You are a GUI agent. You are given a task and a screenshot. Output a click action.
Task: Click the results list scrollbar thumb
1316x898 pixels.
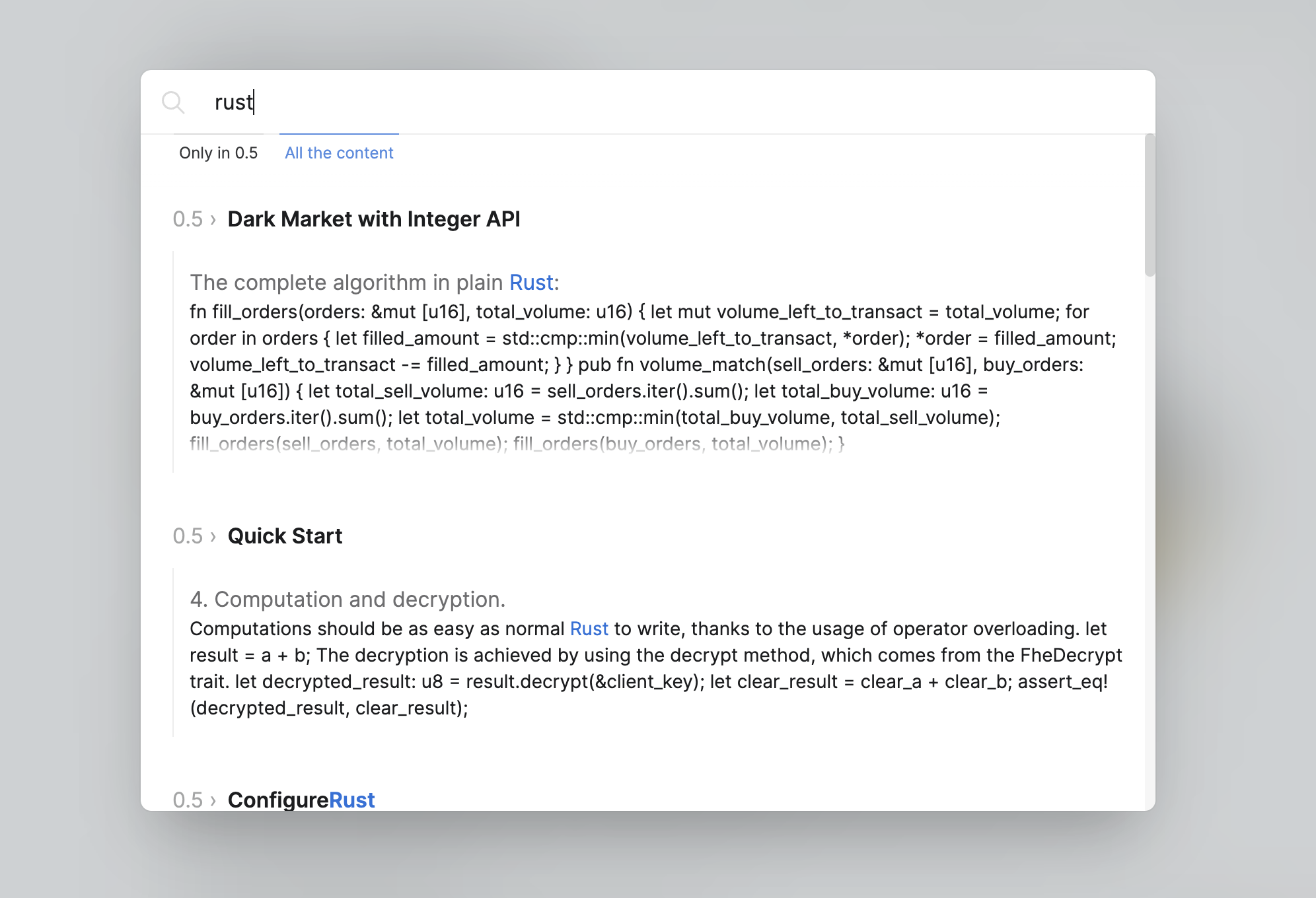coord(1150,205)
